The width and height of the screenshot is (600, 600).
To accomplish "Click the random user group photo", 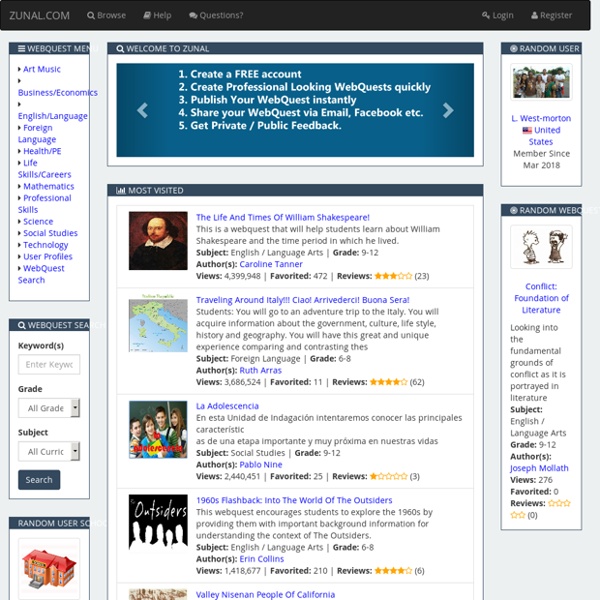I will [541, 82].
